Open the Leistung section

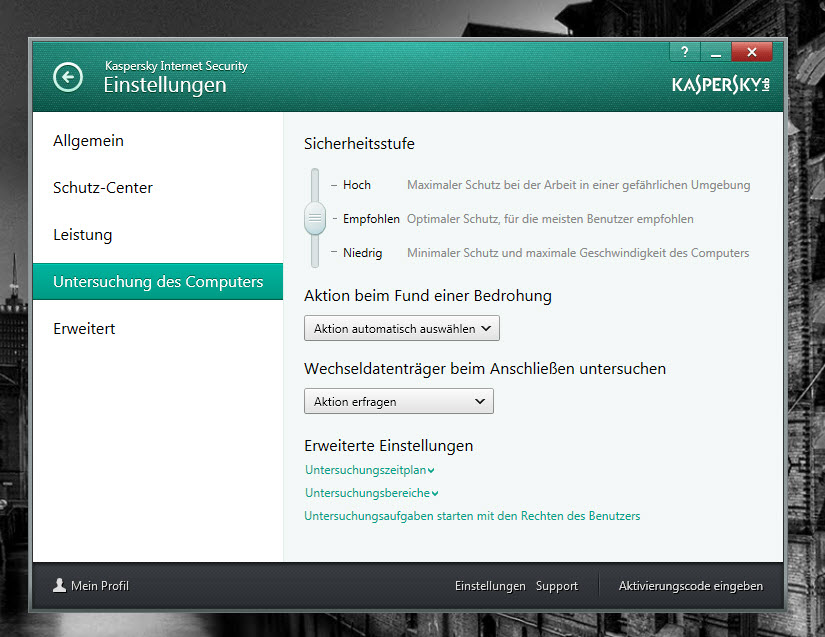coord(83,235)
